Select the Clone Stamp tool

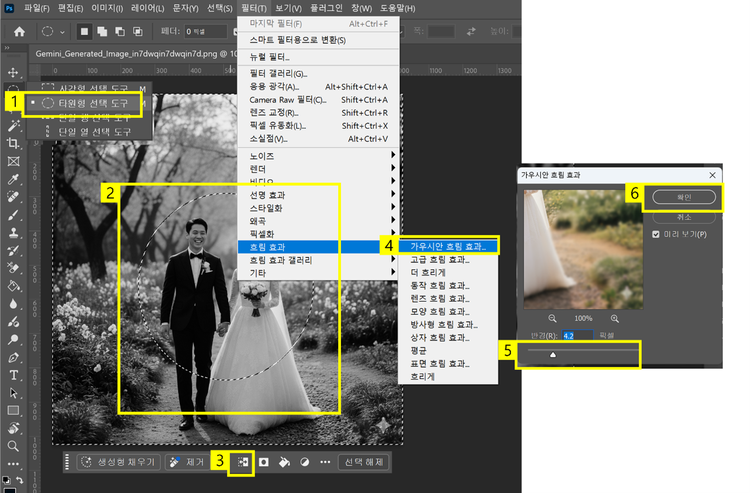point(13,233)
